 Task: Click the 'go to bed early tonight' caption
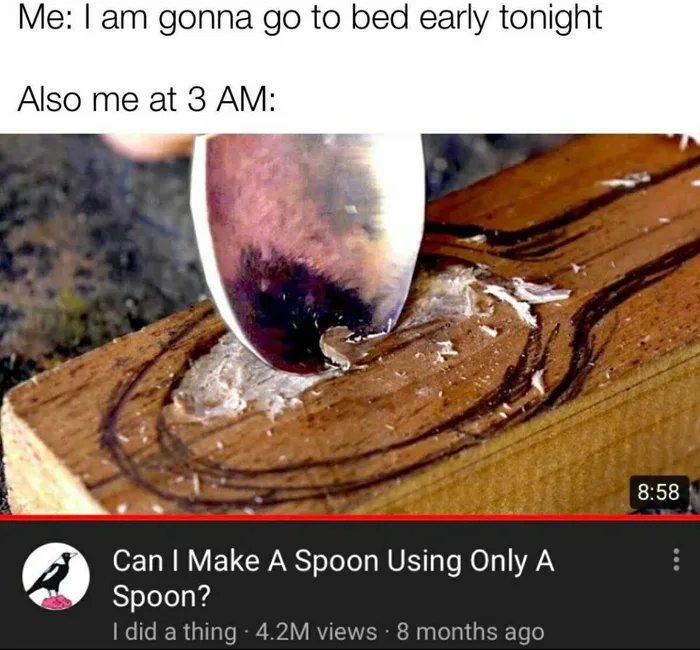pyautogui.click(x=432, y=18)
